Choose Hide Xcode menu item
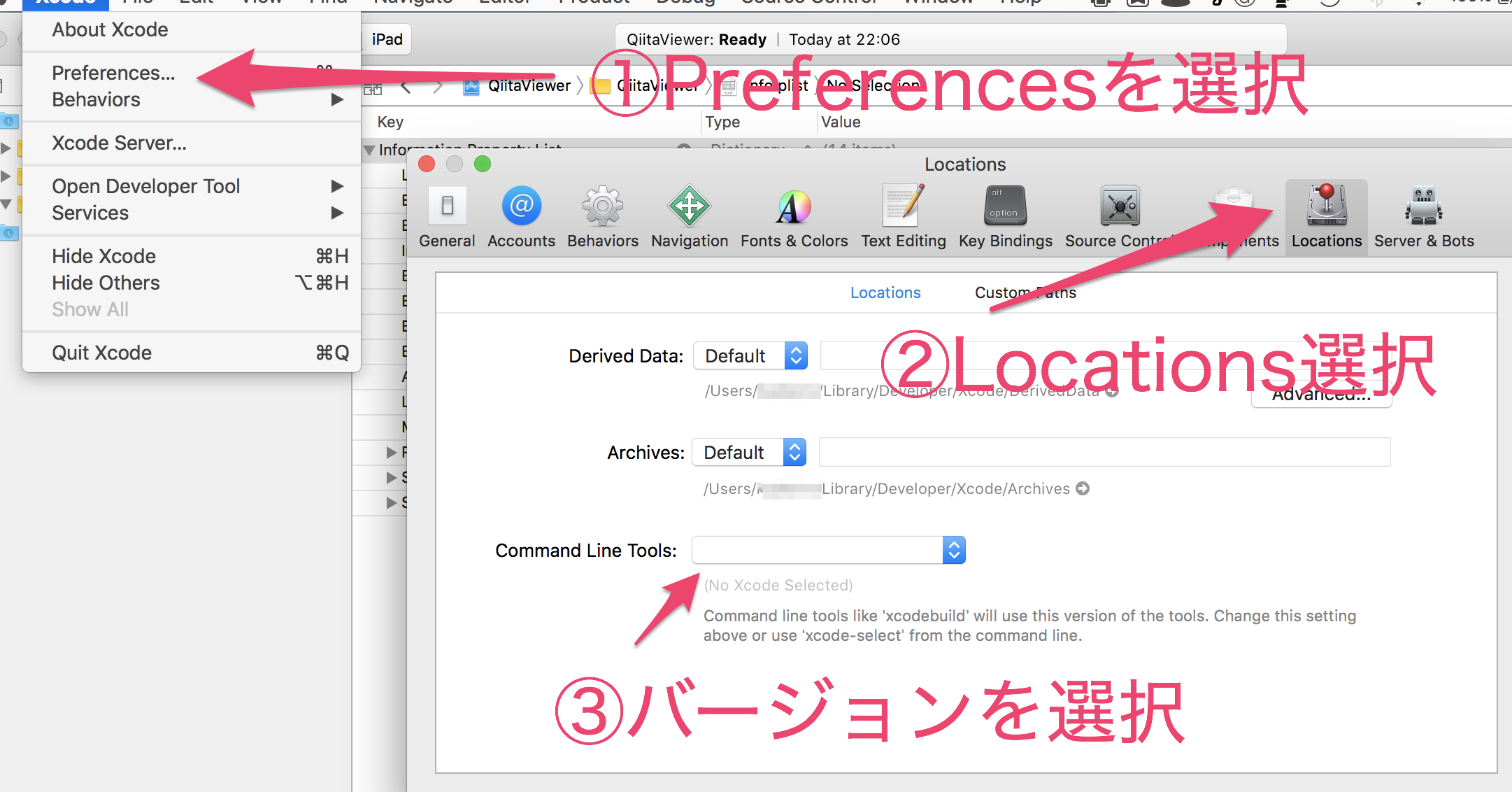 [192, 256]
